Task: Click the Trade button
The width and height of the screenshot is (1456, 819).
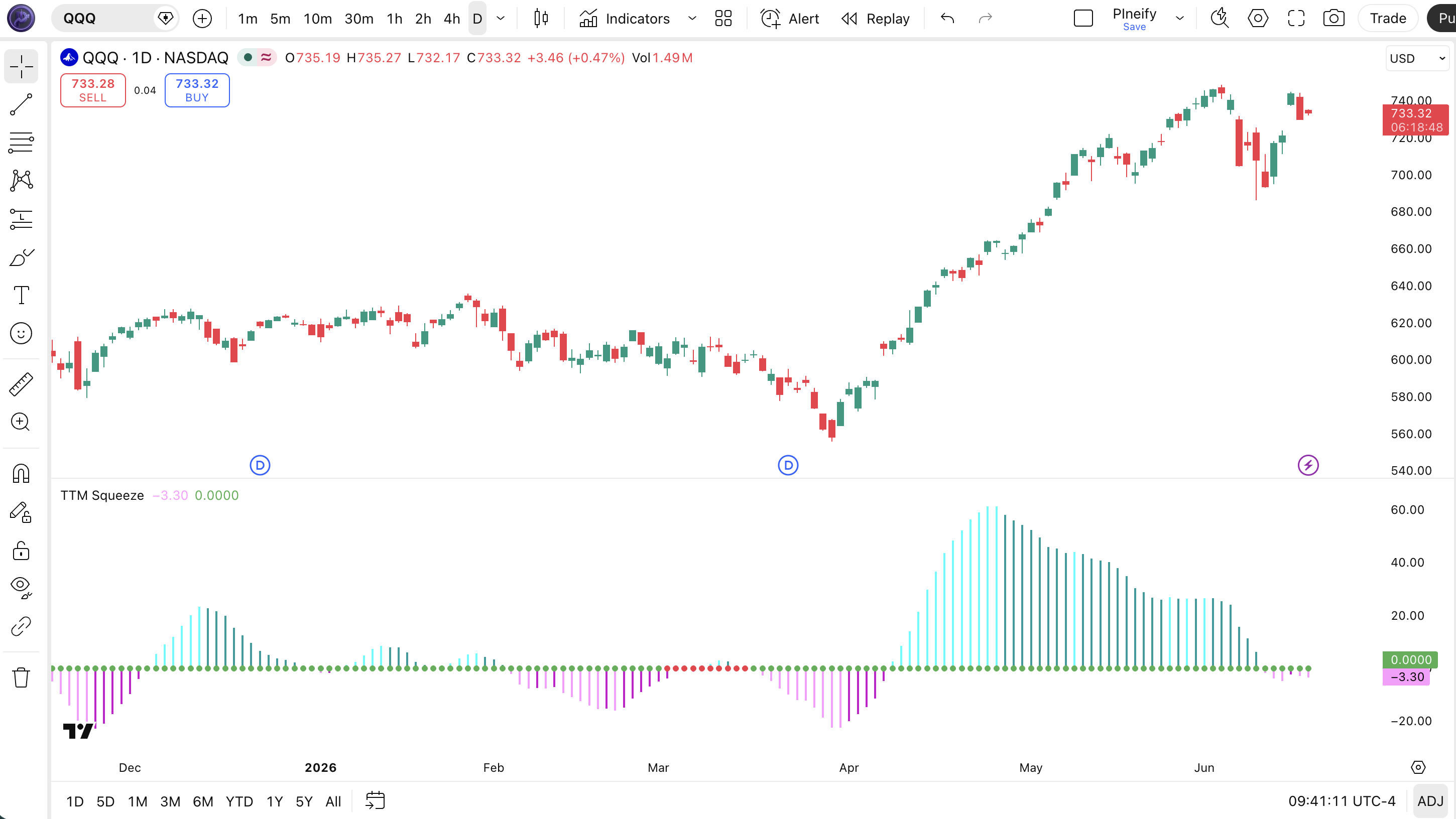Action: pos(1388,19)
